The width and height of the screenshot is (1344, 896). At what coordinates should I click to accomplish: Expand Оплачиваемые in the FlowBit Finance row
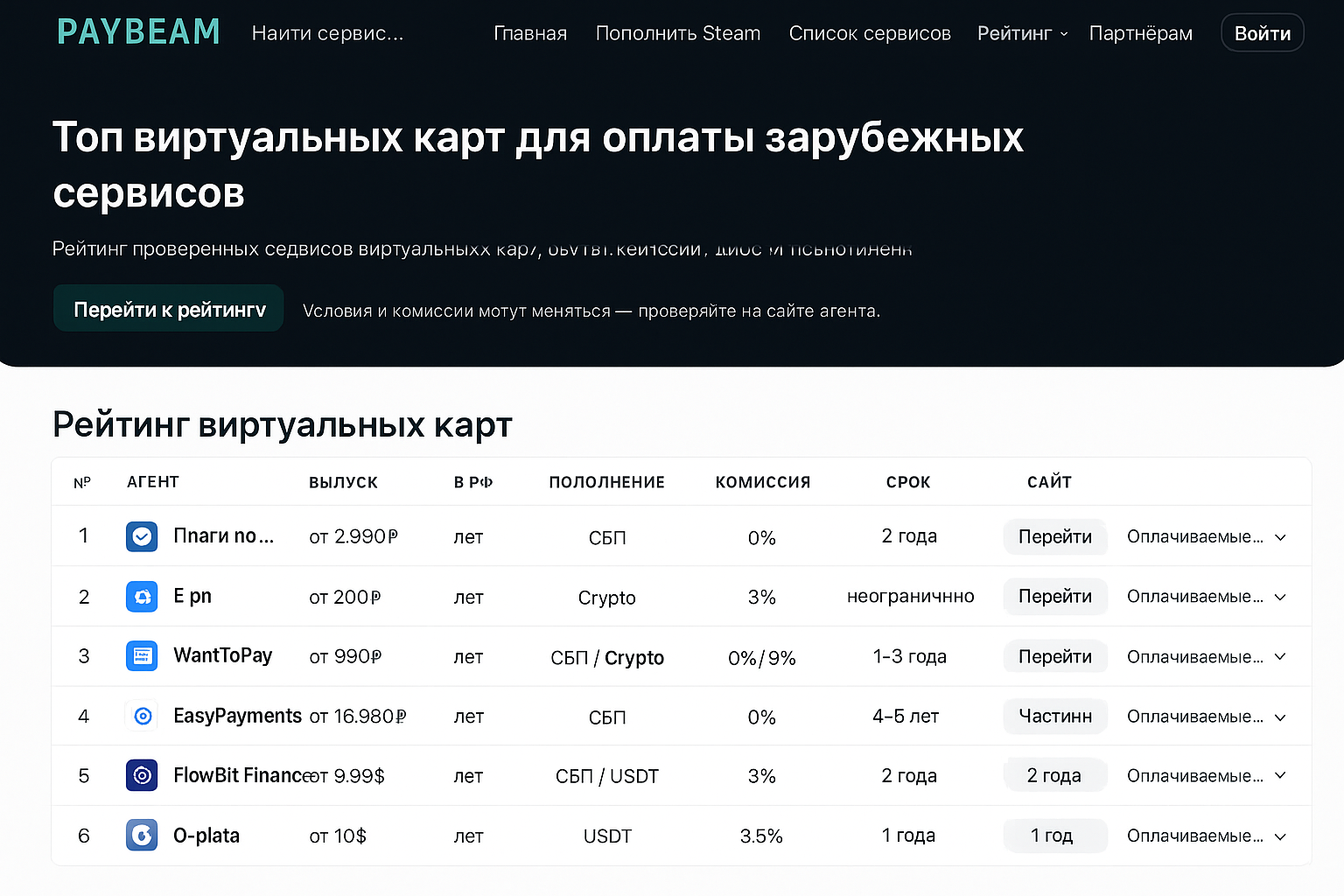1207,775
